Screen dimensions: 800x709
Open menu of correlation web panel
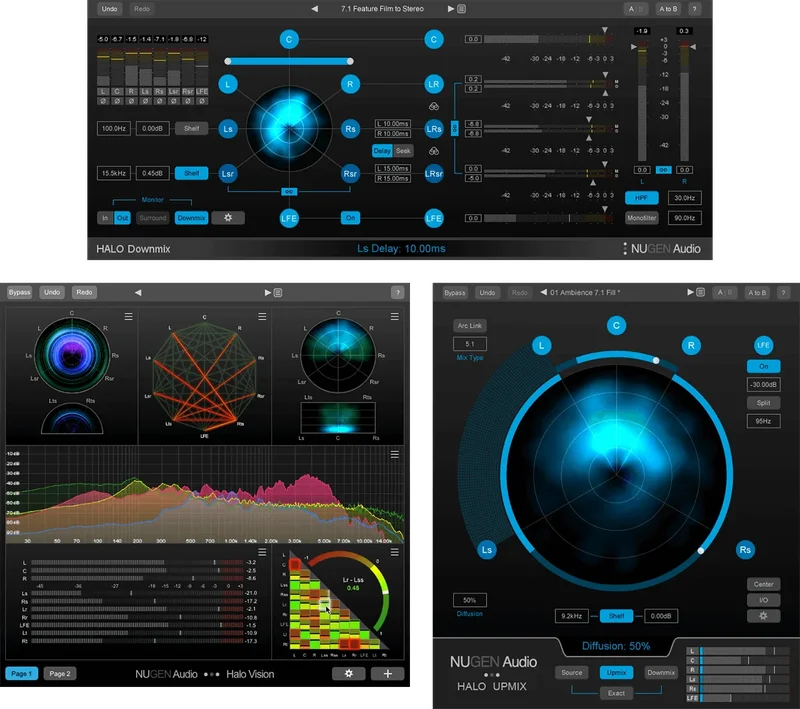click(x=262, y=317)
